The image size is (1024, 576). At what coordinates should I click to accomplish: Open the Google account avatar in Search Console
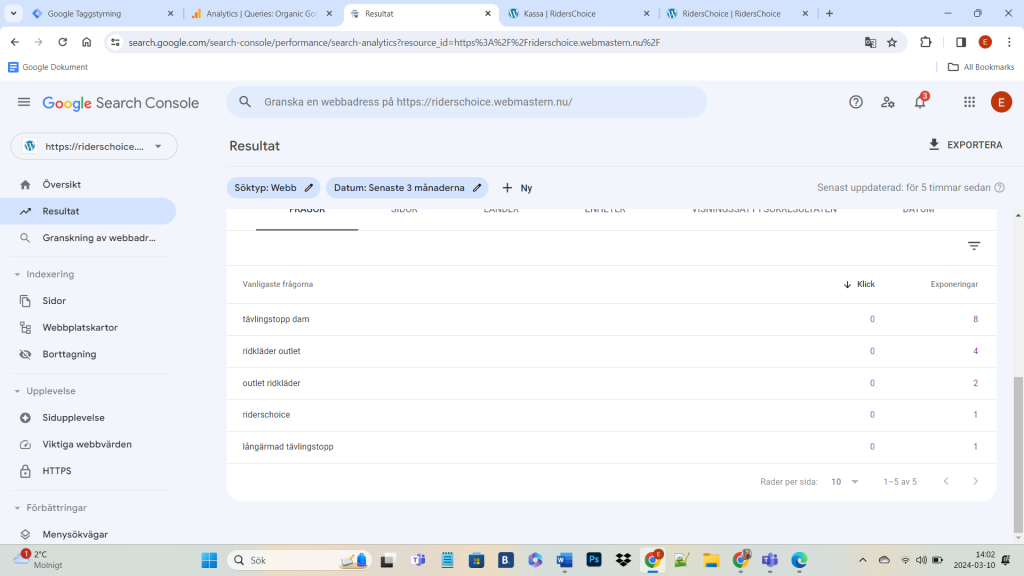pyautogui.click(x=1001, y=102)
